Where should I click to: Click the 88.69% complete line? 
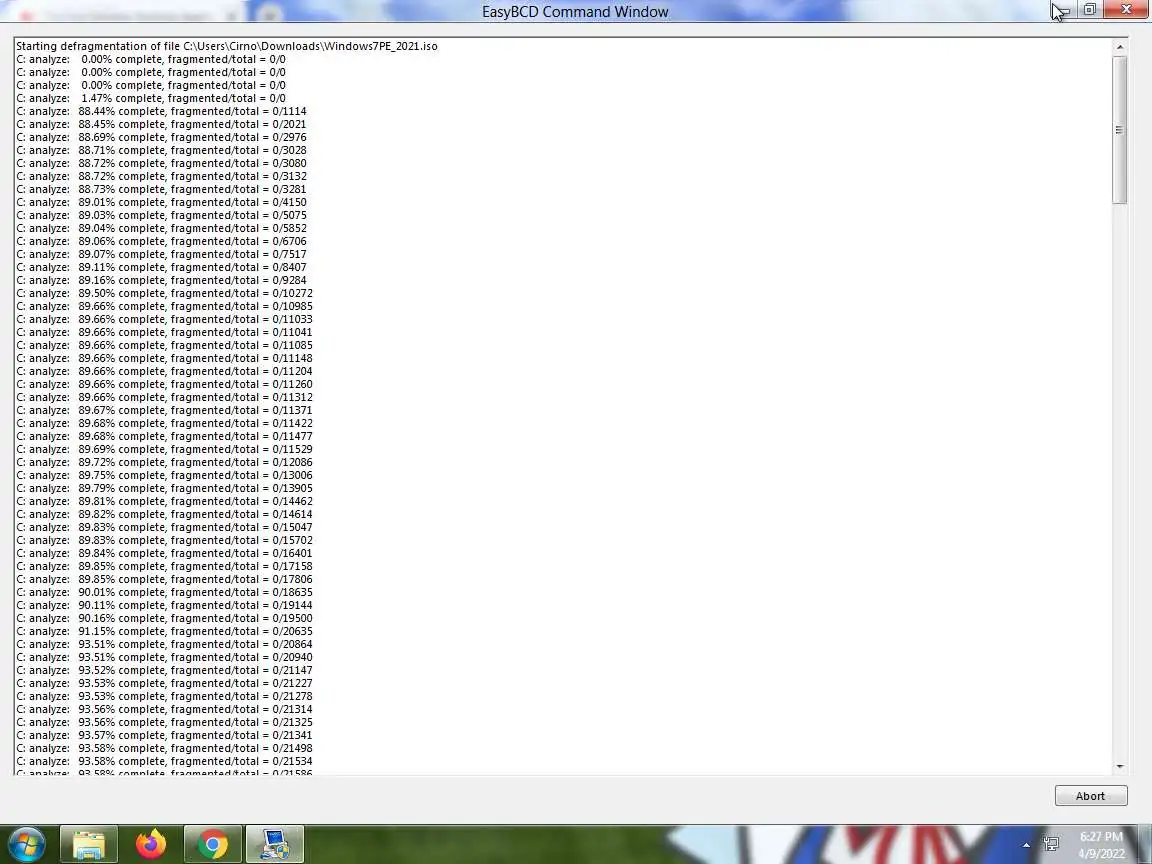click(162, 137)
